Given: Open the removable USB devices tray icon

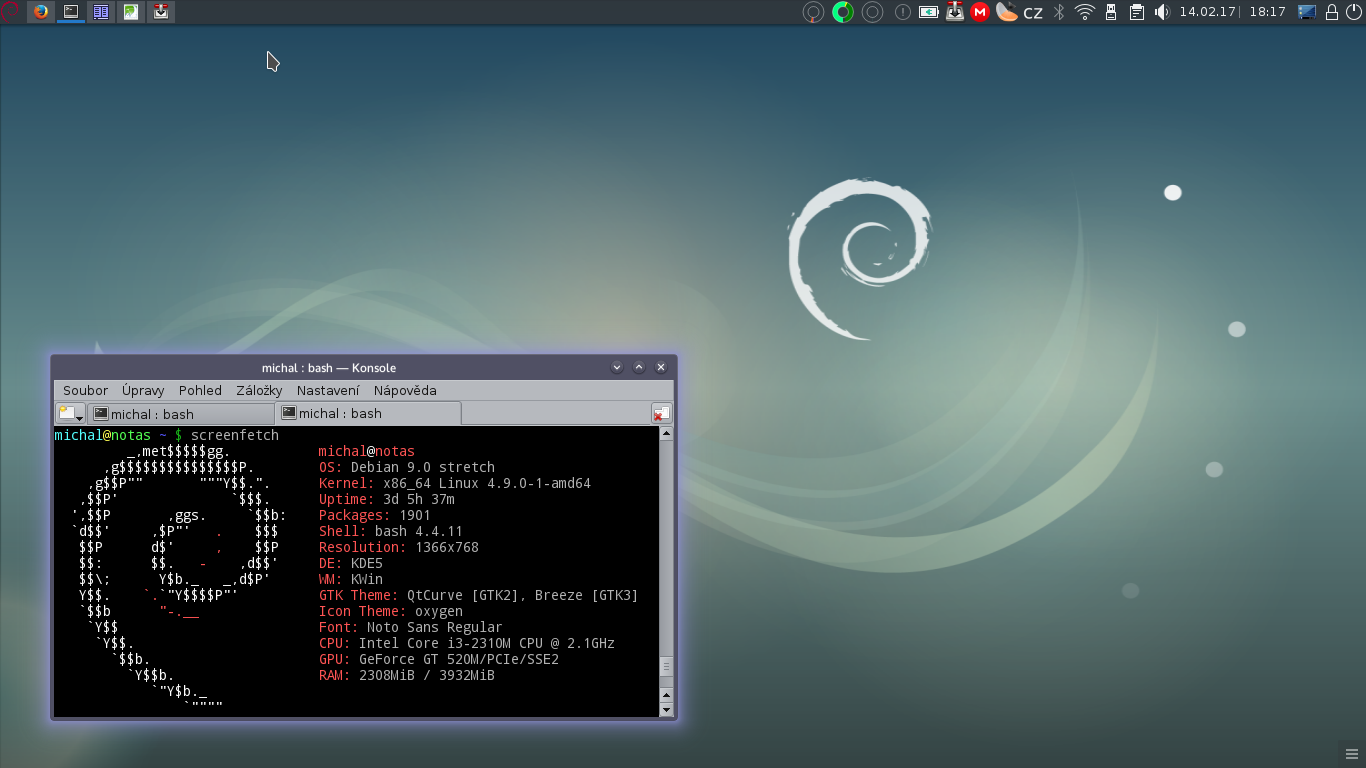Looking at the screenshot, I should [x=1111, y=12].
